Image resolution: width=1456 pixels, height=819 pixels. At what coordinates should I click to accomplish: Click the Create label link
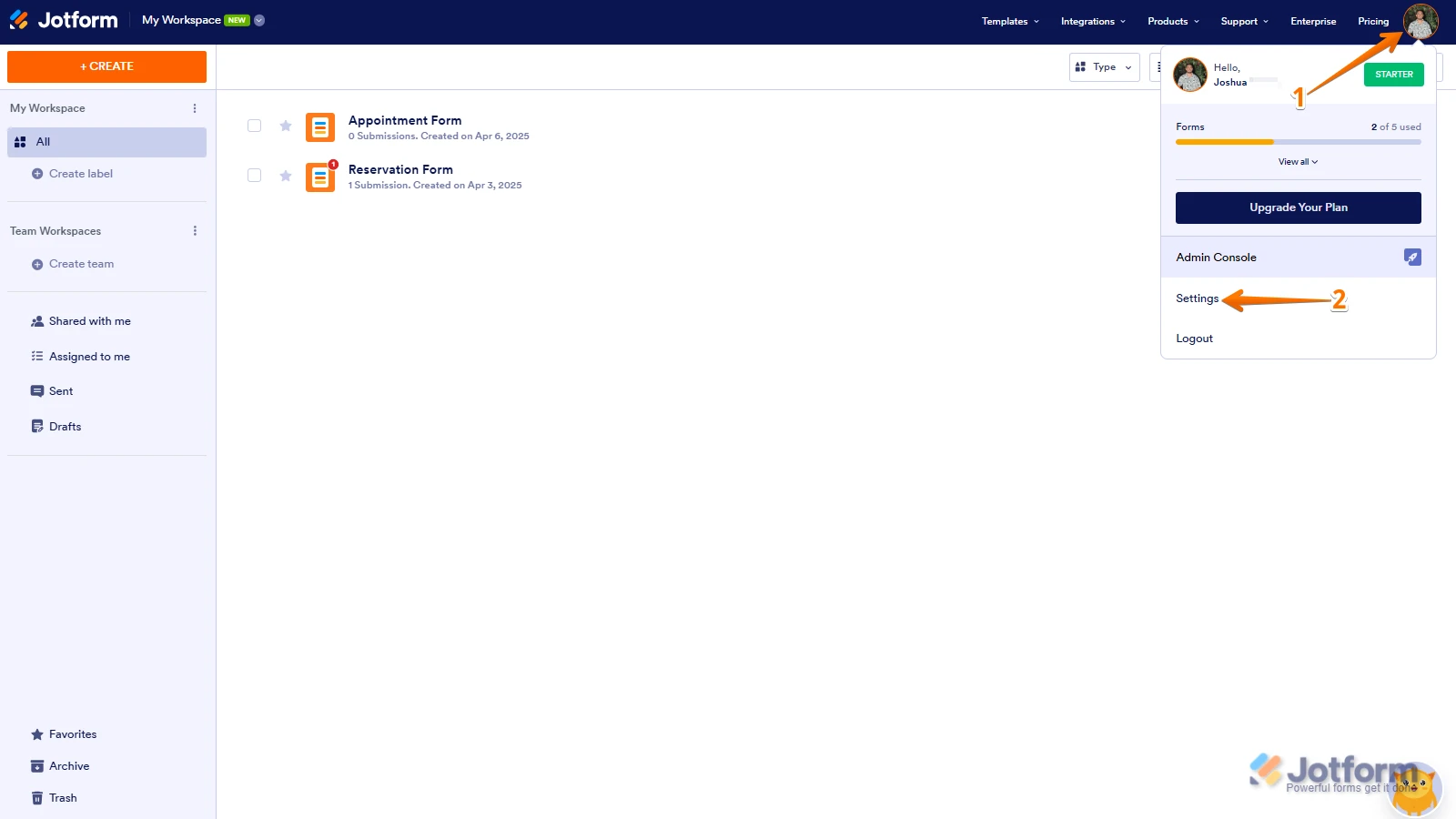point(81,173)
